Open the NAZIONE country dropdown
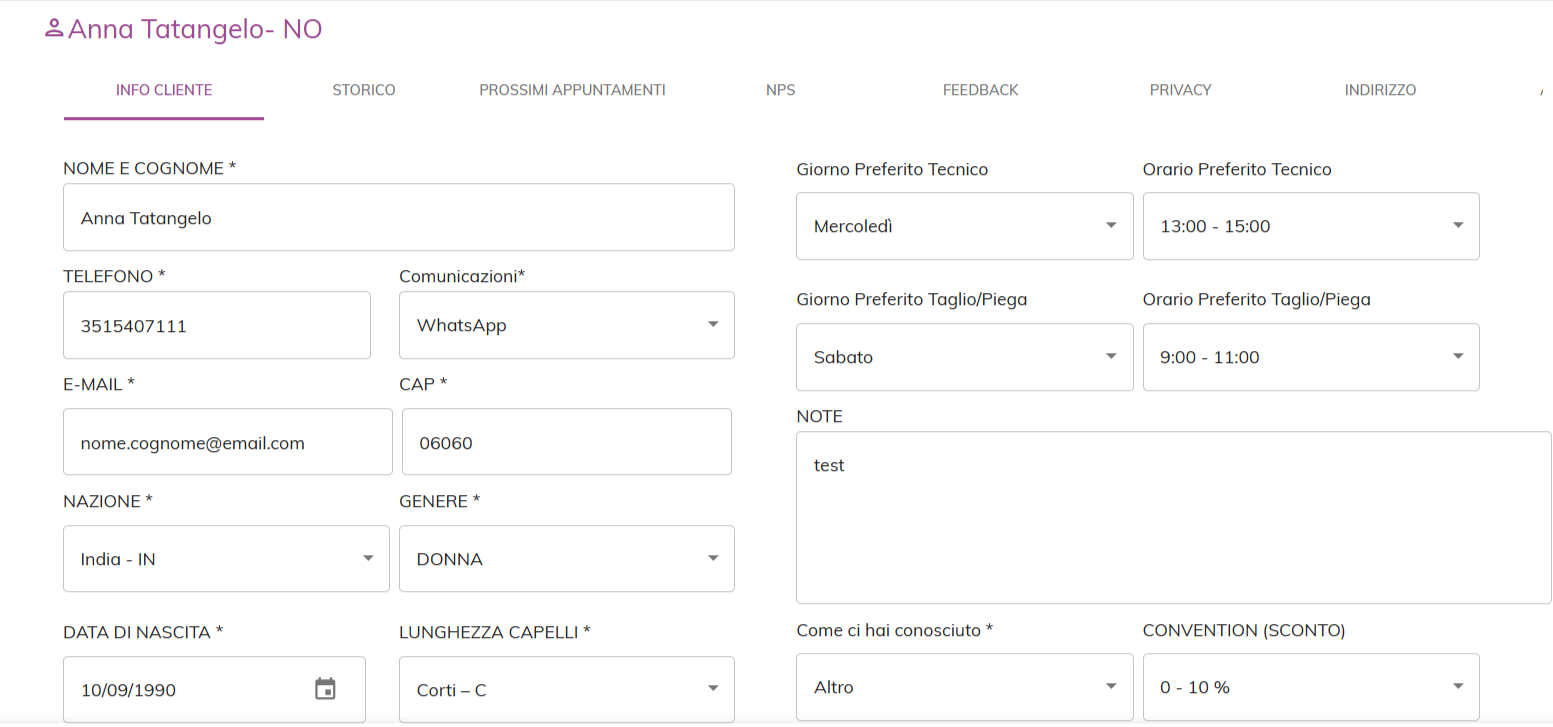Viewport: 1553px width, 727px height. click(226, 559)
